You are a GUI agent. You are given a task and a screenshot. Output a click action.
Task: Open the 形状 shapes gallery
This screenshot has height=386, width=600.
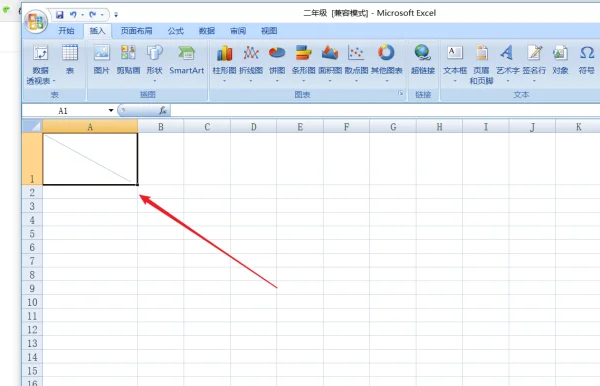(x=155, y=63)
